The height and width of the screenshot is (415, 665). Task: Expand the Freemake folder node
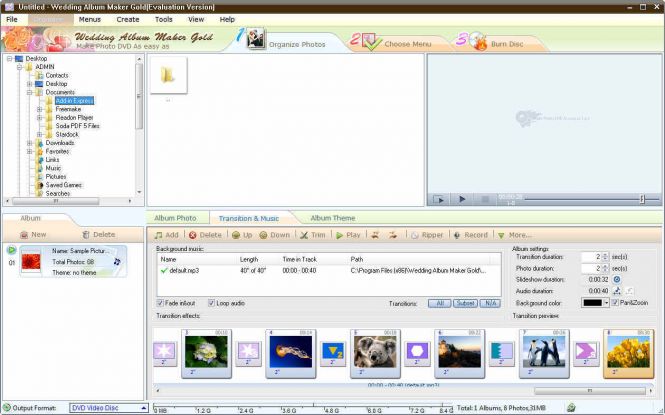40,109
